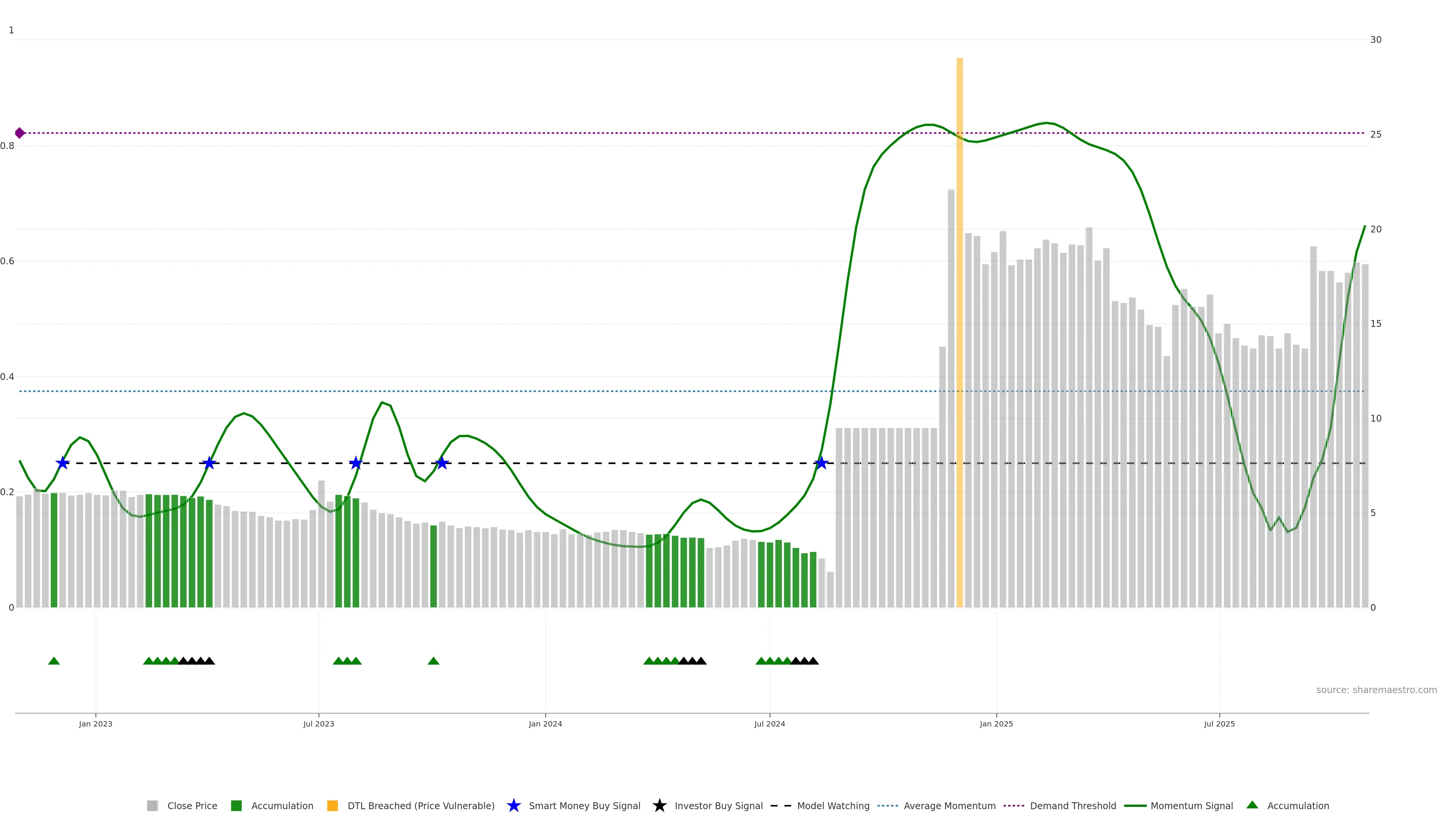Click the Jul 2023 axis label
Screen dimensions: 1456x819
(x=318, y=723)
